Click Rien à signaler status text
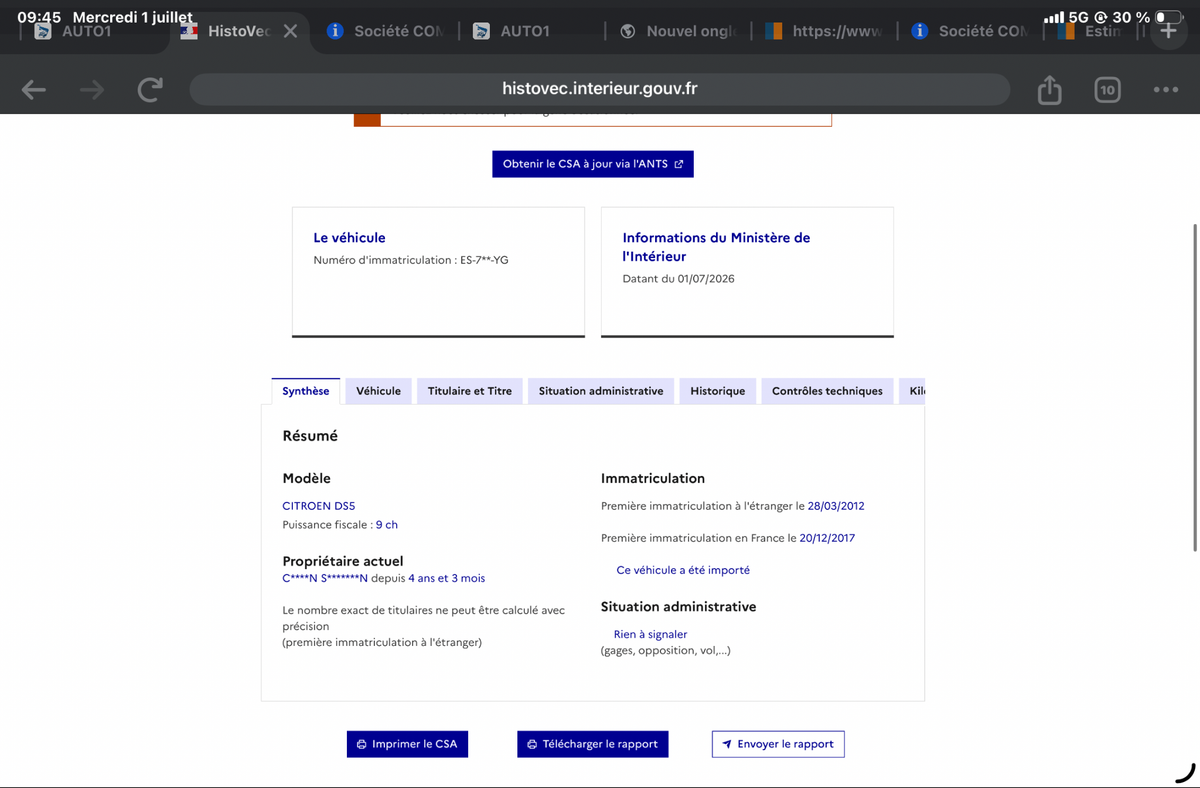 [x=650, y=634]
